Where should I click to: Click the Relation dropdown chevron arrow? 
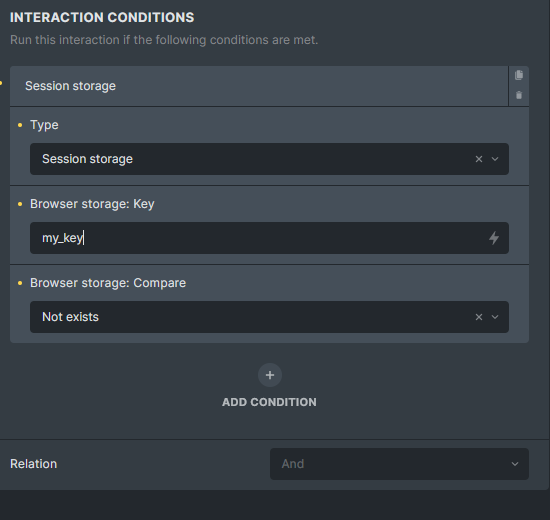515,464
